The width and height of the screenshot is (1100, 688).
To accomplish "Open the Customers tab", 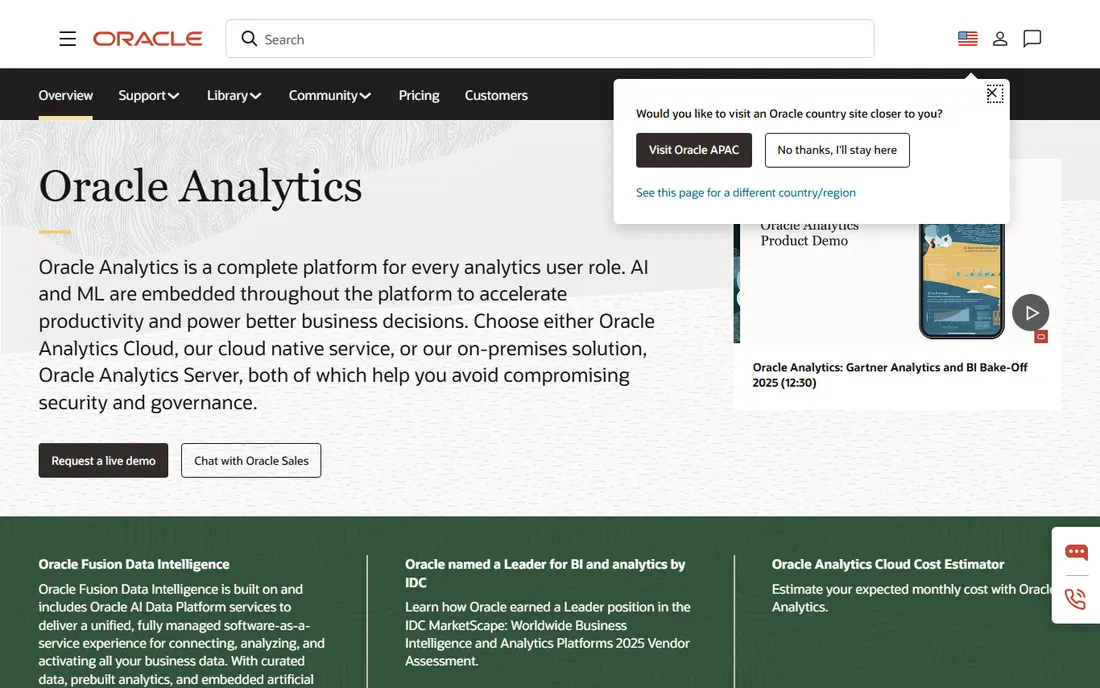I will [496, 95].
